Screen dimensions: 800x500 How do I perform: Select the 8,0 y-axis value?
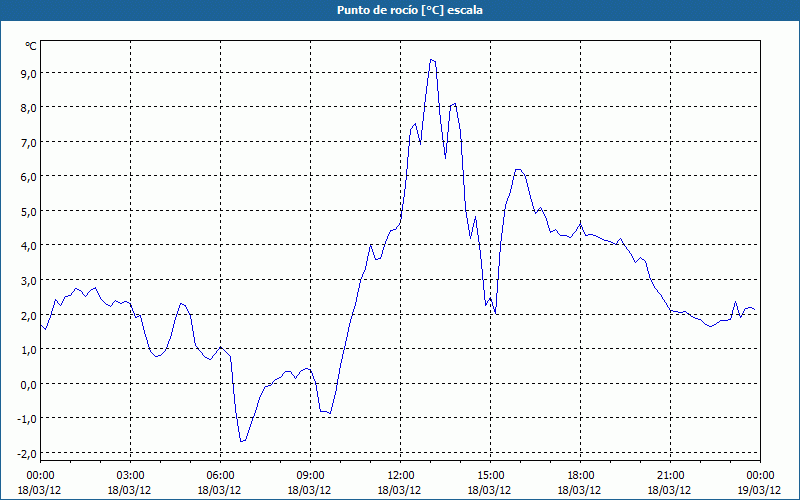point(29,108)
